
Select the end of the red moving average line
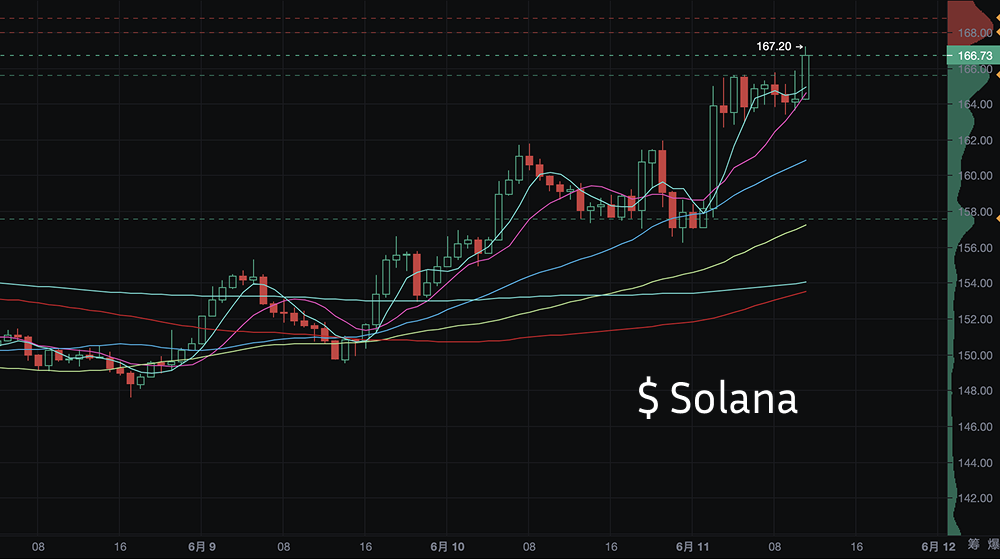805,291
